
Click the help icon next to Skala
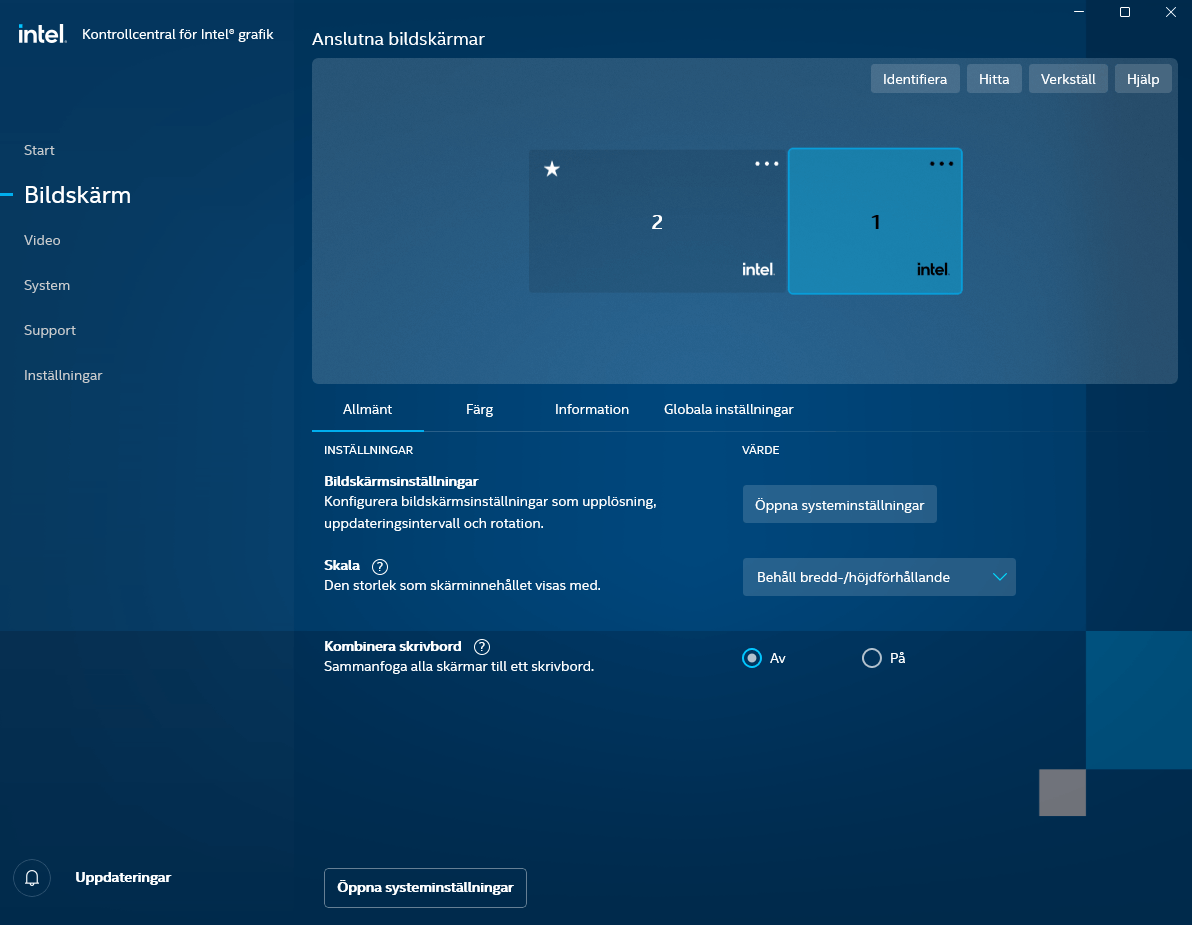coord(379,566)
